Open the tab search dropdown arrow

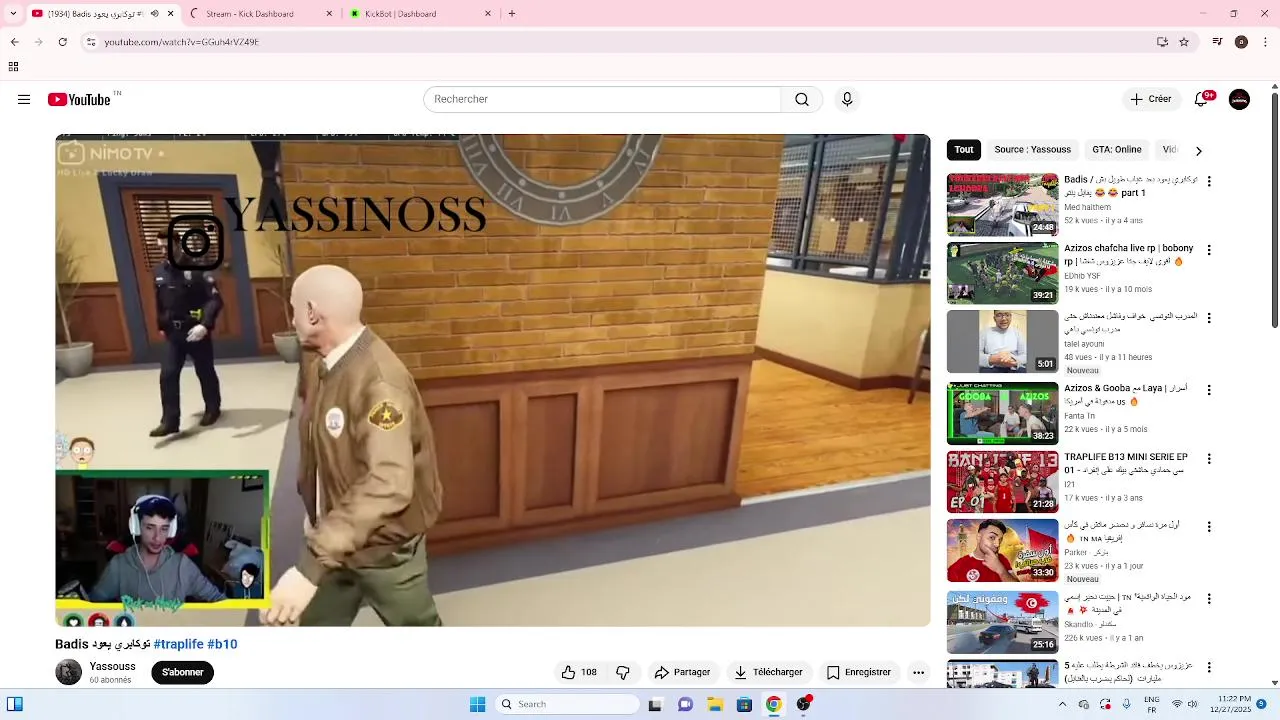coord(13,14)
